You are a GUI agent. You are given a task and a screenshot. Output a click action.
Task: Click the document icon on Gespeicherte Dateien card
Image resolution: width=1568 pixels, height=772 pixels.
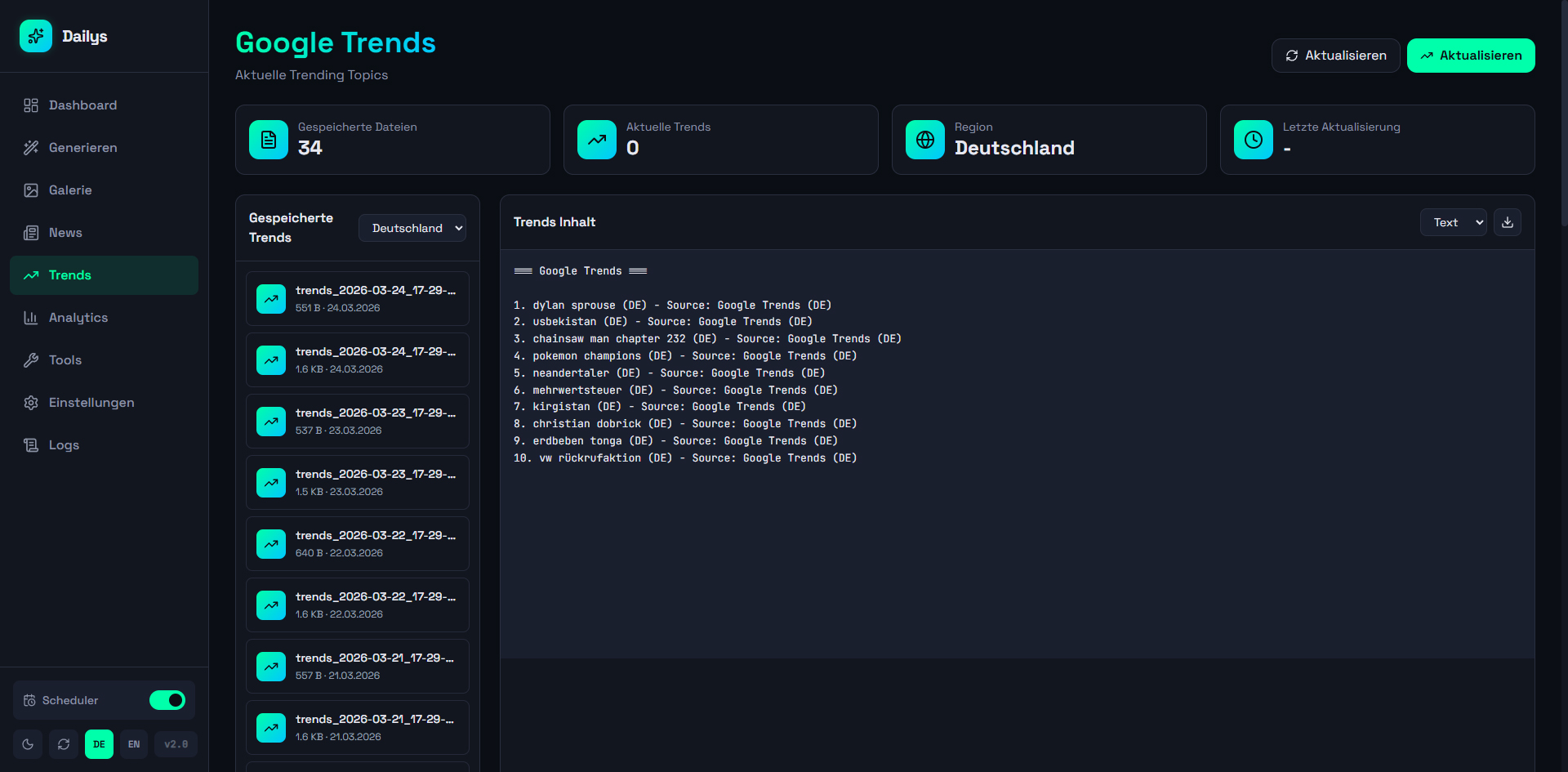click(269, 140)
